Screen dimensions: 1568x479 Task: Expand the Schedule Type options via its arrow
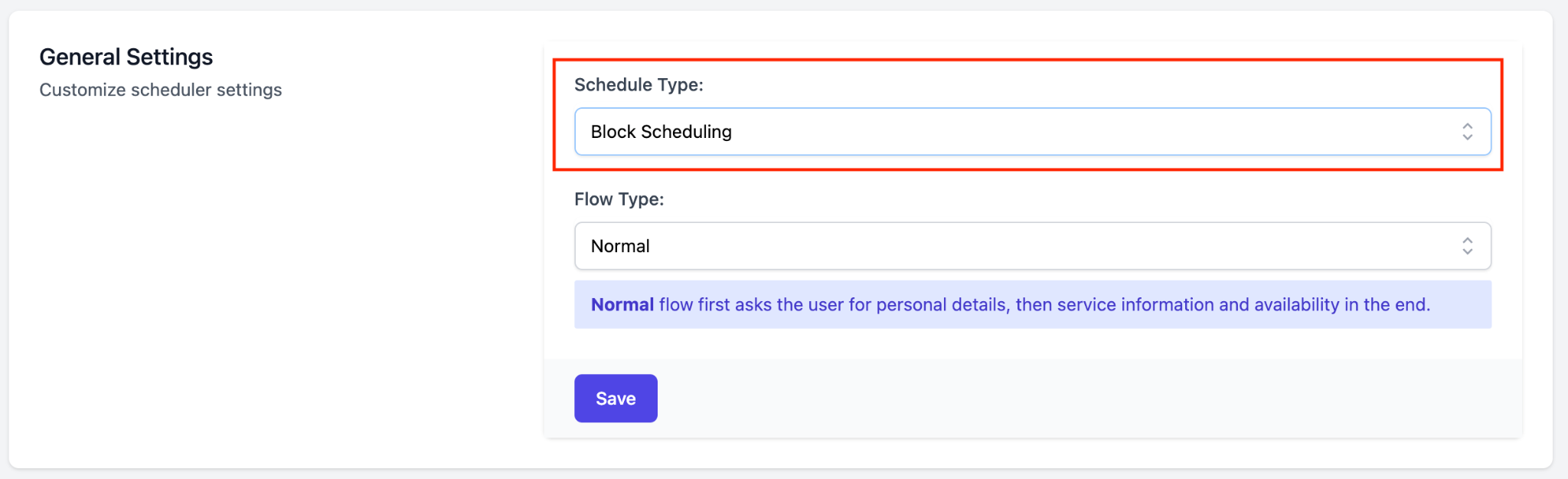point(1467,132)
